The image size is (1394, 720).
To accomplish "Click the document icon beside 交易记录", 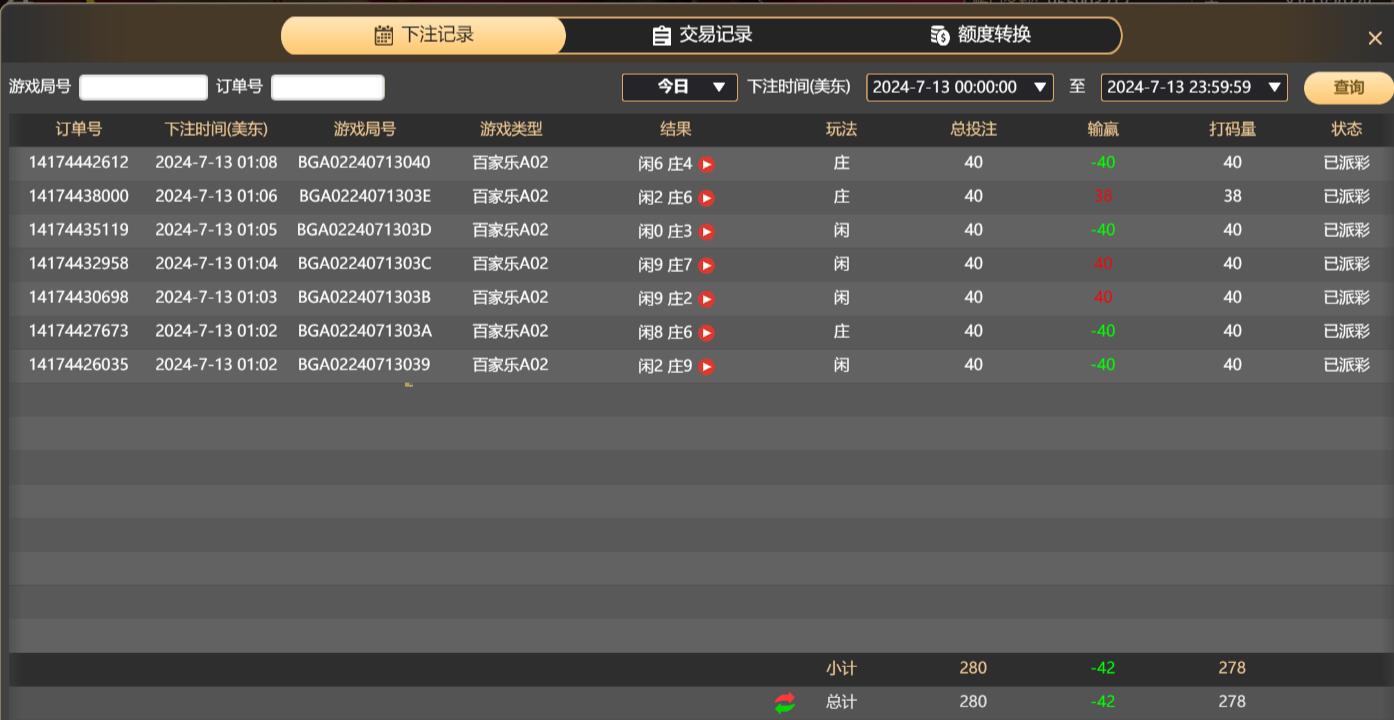I will 661,35.
